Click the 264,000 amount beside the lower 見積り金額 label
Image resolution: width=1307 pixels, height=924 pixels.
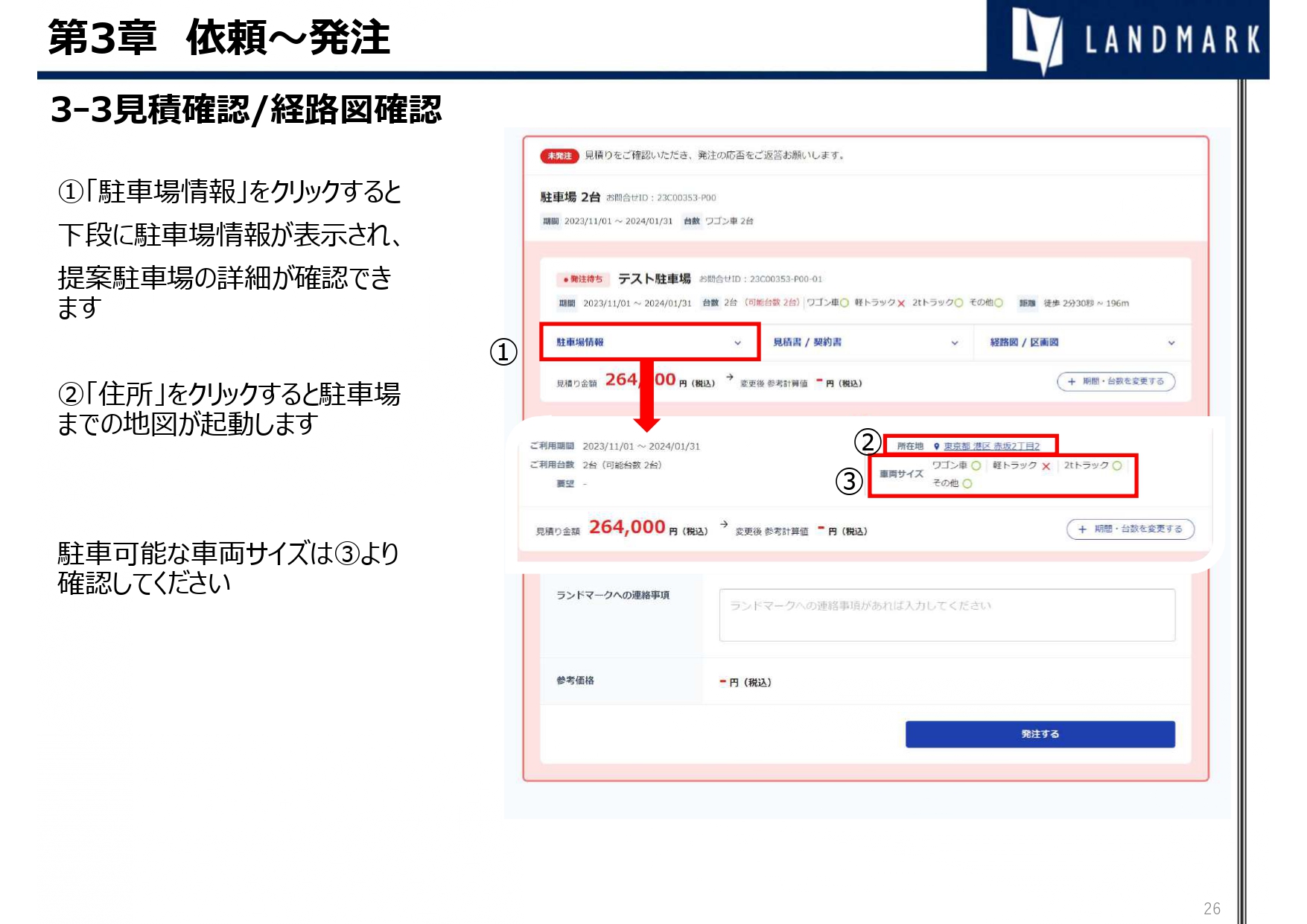626,527
